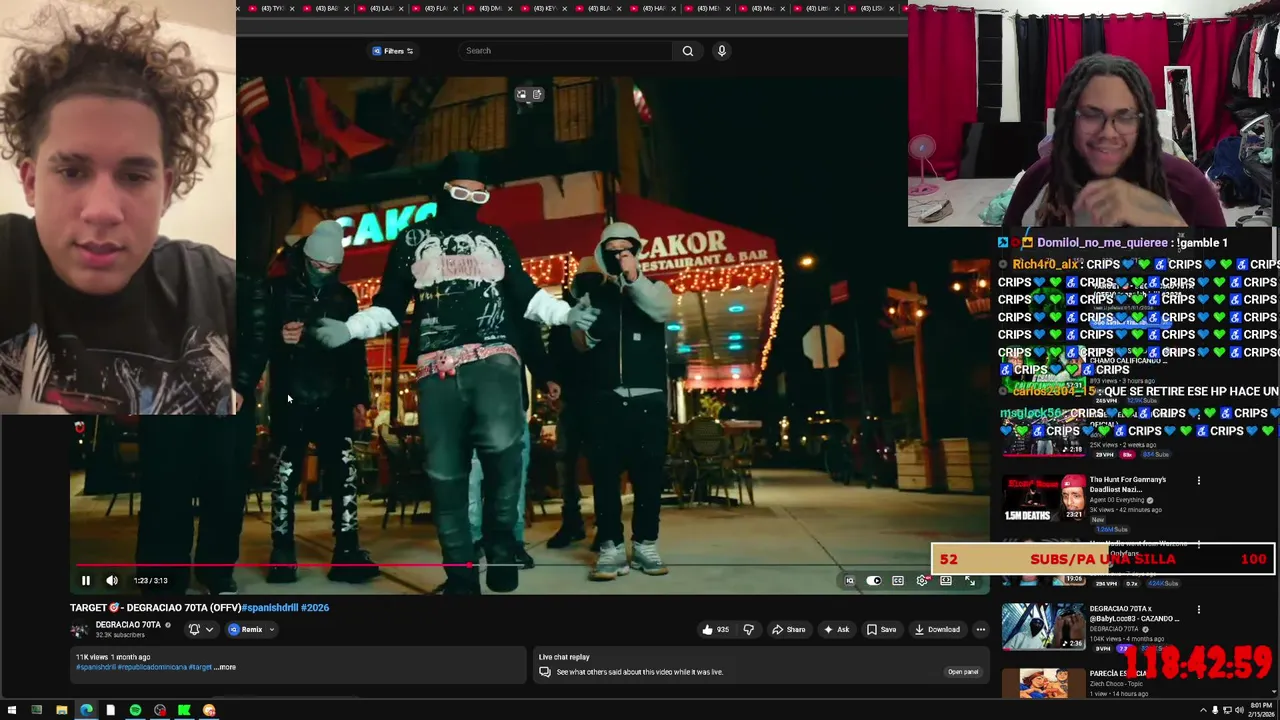1280x720 pixels.
Task: Switch to the (43) BAB browser tab
Action: tap(324, 8)
